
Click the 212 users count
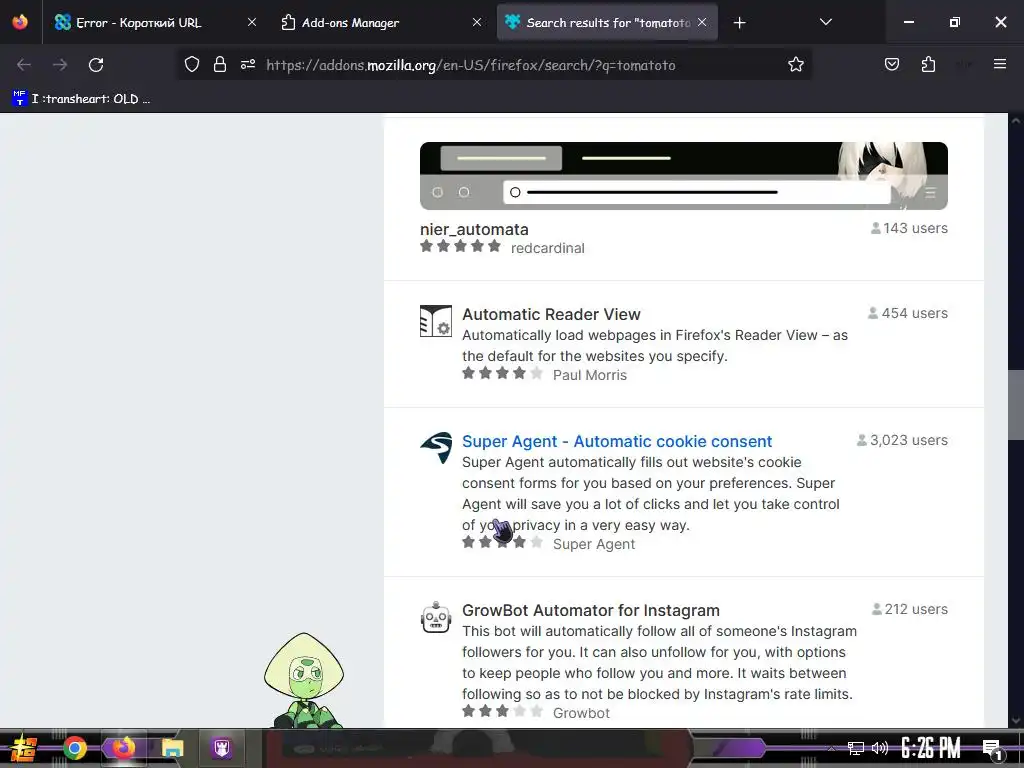coord(910,609)
